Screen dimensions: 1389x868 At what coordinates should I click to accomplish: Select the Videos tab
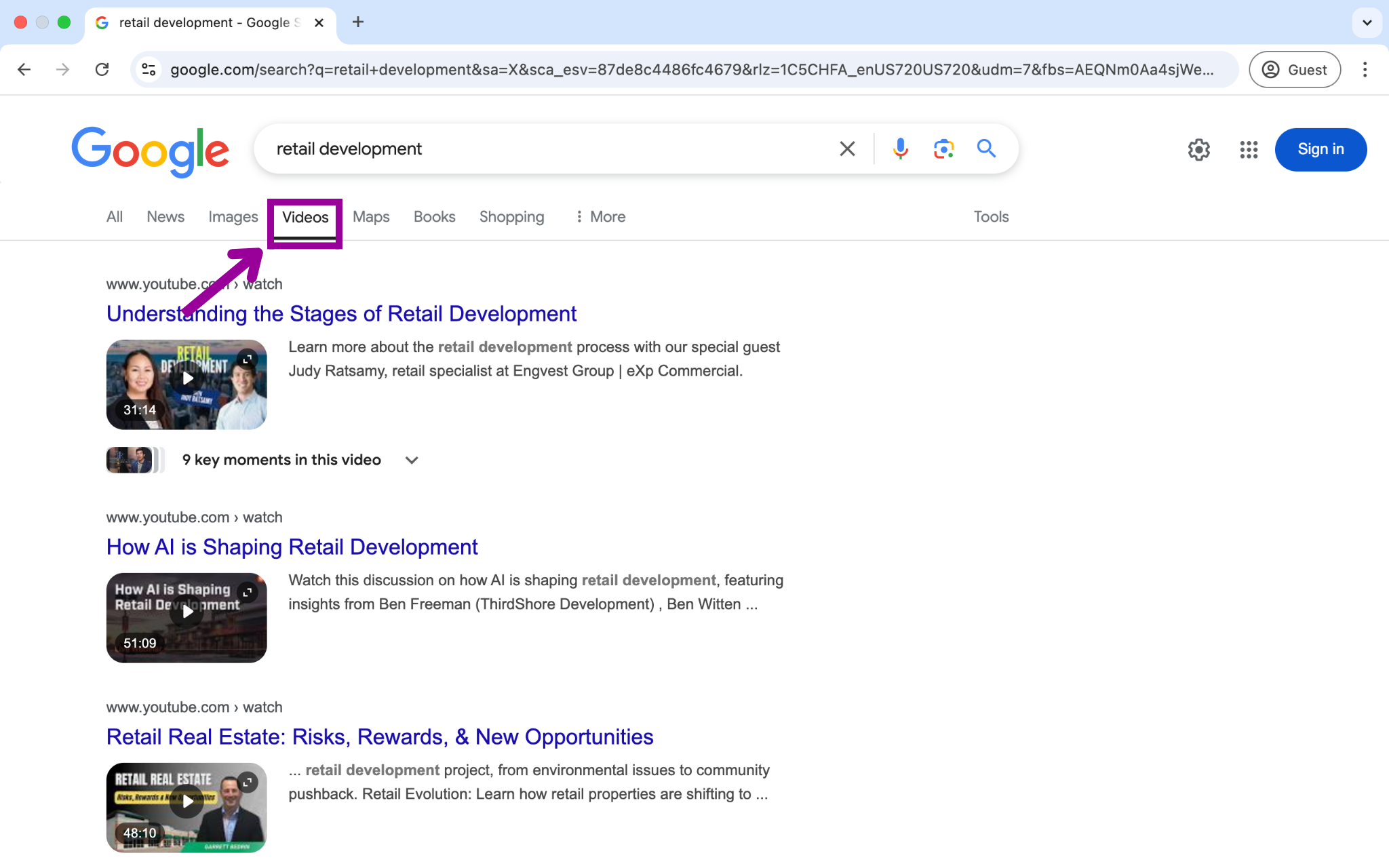(x=305, y=217)
